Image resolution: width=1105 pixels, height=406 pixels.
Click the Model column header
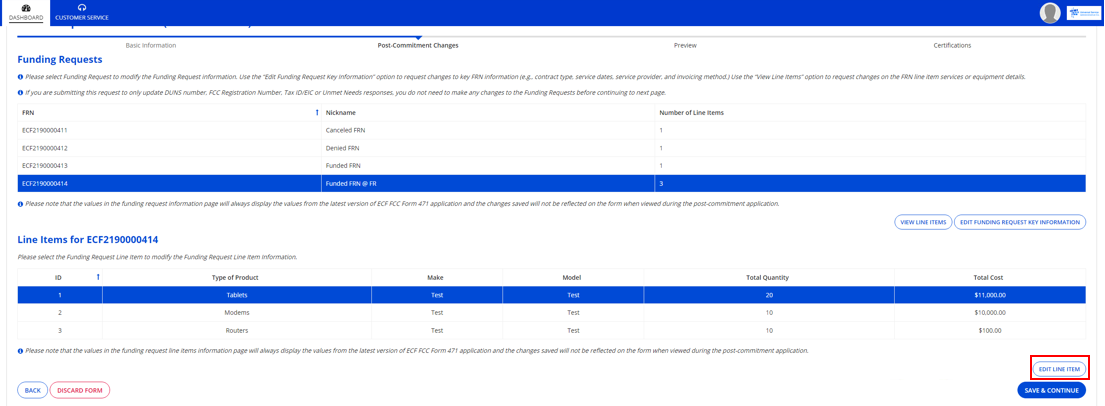[573, 278]
